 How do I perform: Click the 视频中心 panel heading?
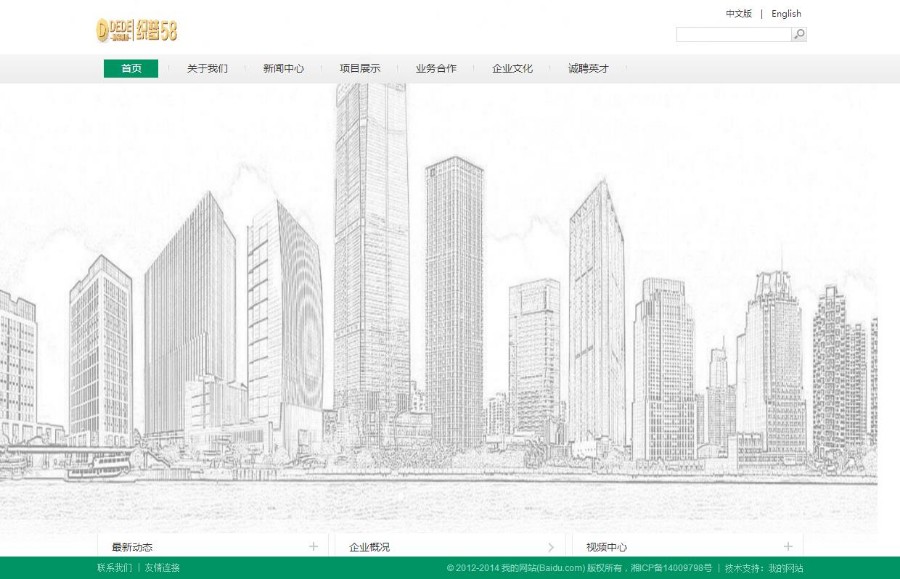pos(607,547)
